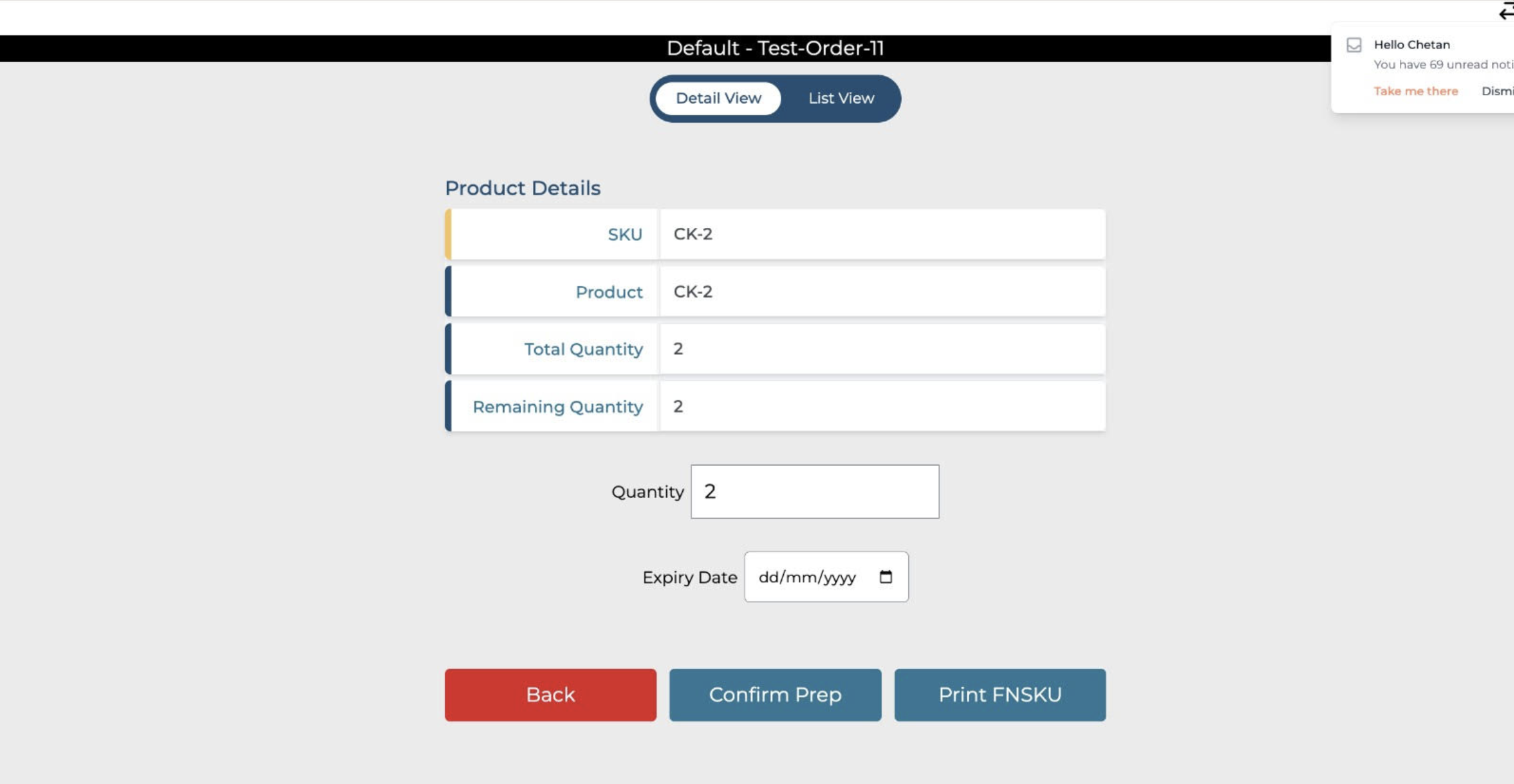Select the SKU value CK-2

(x=693, y=234)
